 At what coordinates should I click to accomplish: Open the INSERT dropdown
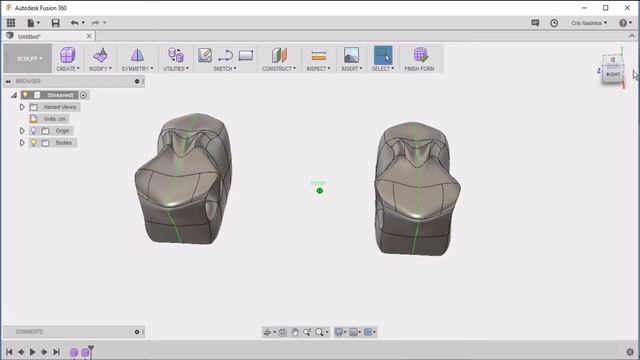[x=352, y=69]
